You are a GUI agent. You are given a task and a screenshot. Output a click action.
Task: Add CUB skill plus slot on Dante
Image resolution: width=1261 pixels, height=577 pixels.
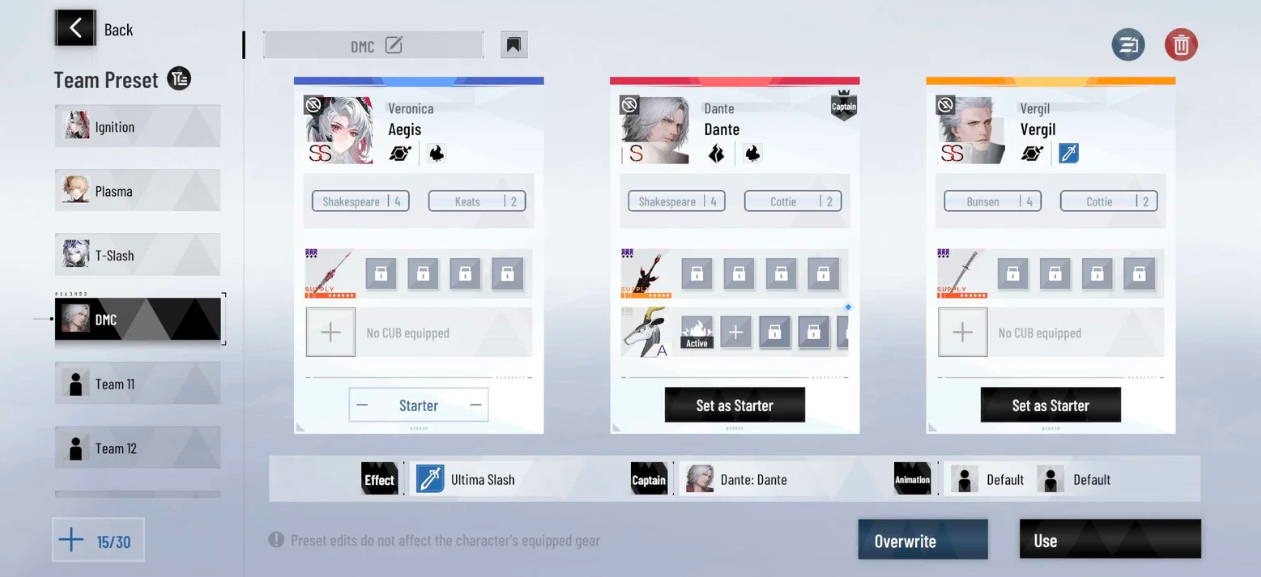pos(736,333)
